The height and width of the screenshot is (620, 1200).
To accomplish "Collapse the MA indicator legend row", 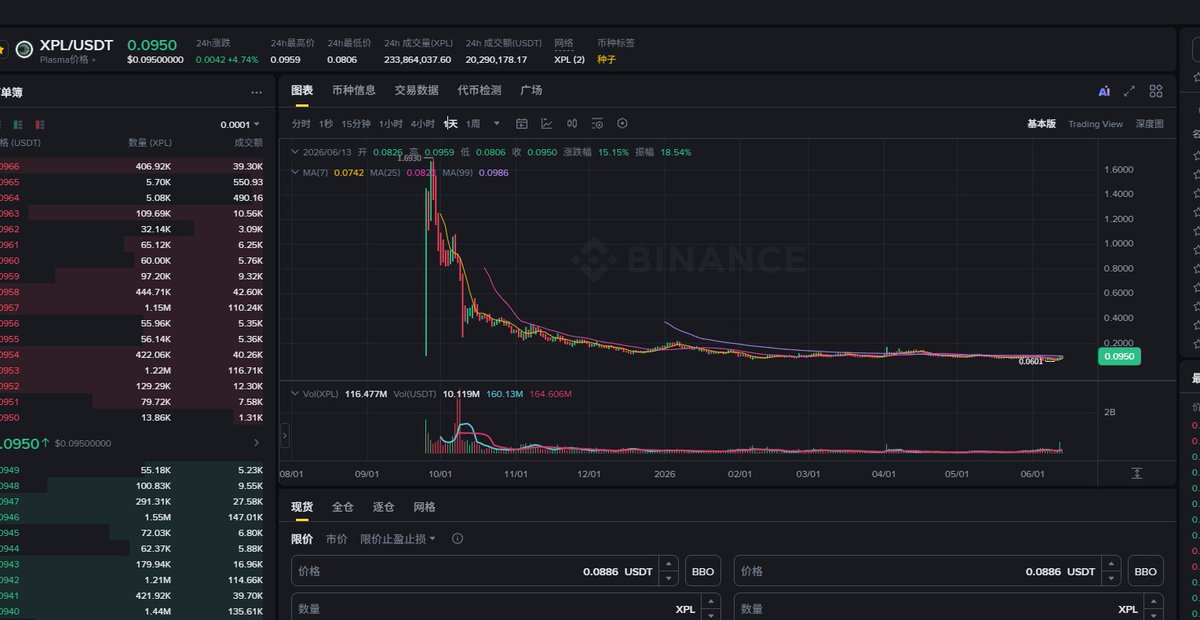I will tap(295, 172).
